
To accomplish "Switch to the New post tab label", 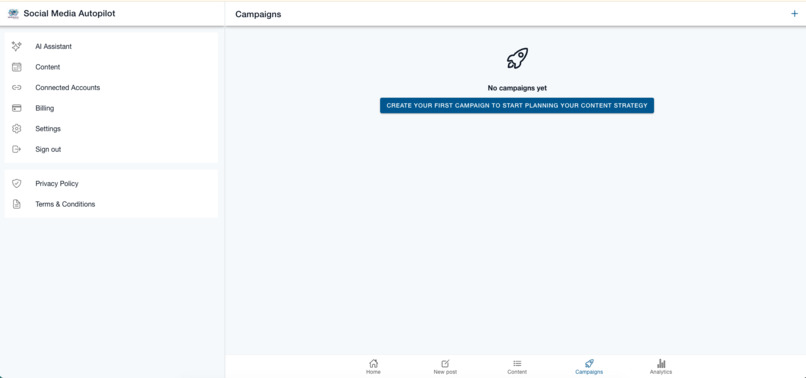I will point(445,372).
